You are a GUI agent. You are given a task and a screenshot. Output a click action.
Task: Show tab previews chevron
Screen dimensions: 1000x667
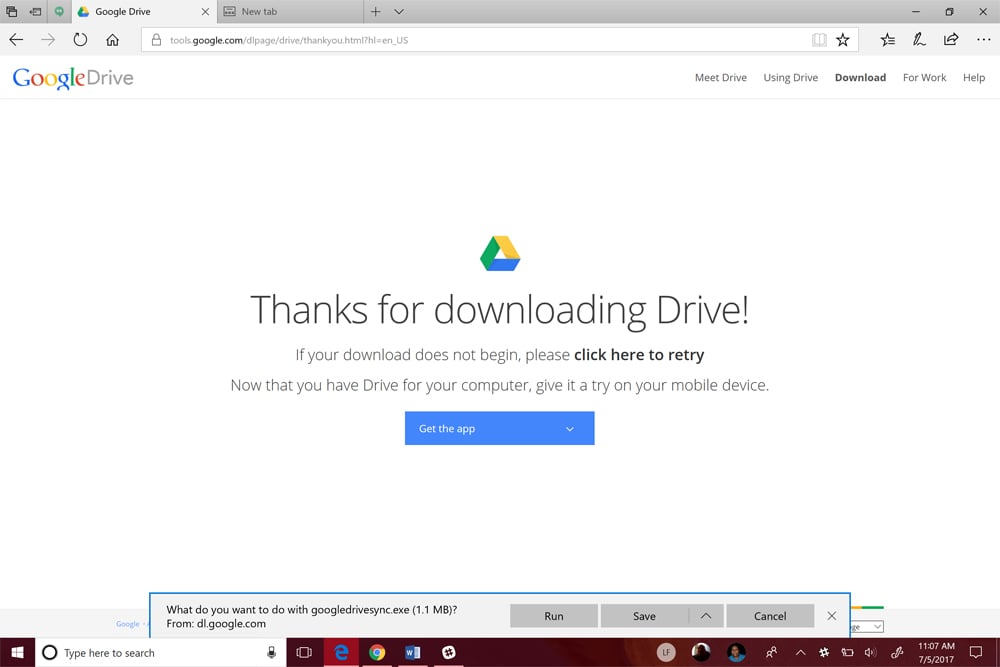[399, 11]
